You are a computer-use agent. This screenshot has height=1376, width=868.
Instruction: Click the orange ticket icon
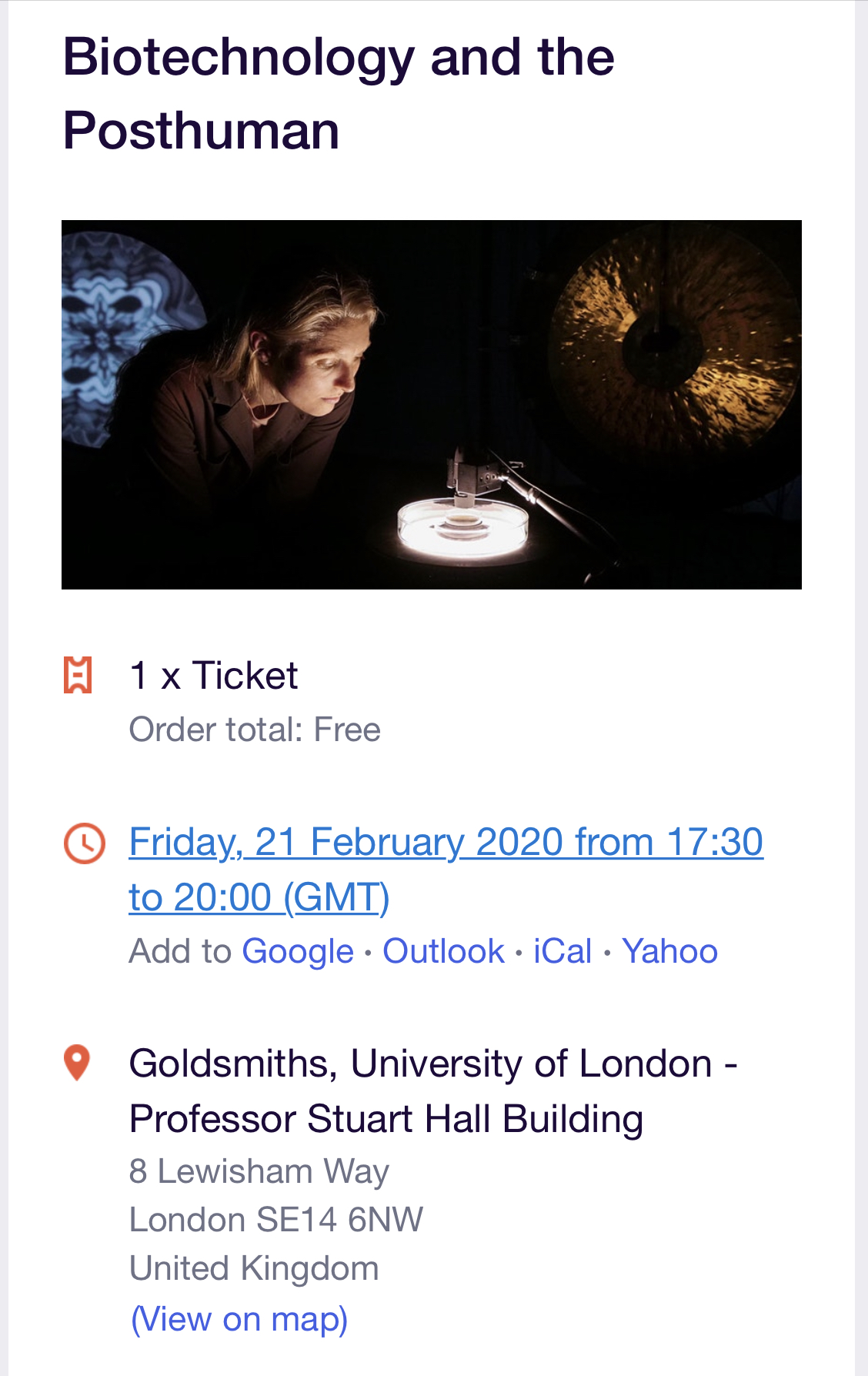(x=78, y=675)
